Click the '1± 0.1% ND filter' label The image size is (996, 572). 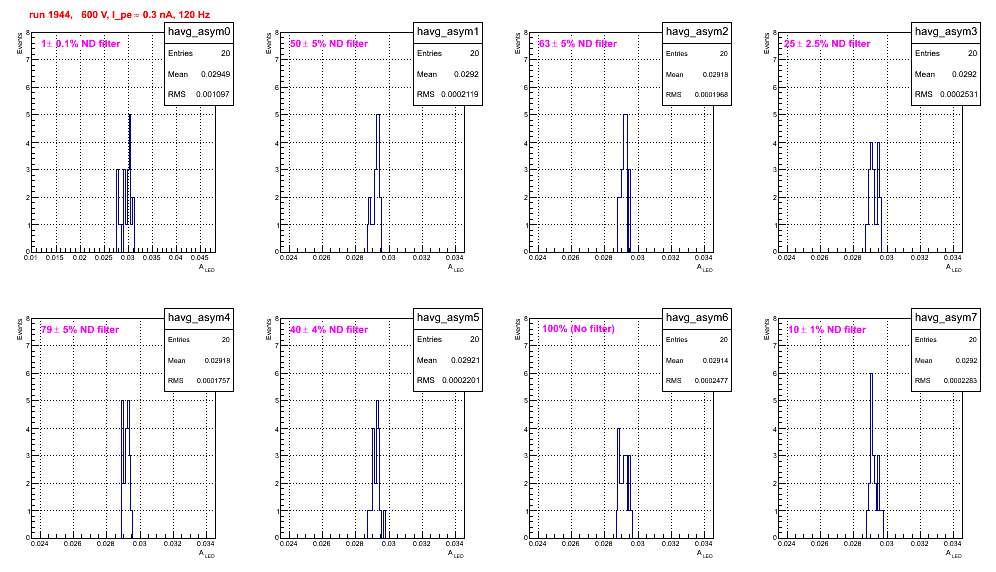tap(81, 44)
